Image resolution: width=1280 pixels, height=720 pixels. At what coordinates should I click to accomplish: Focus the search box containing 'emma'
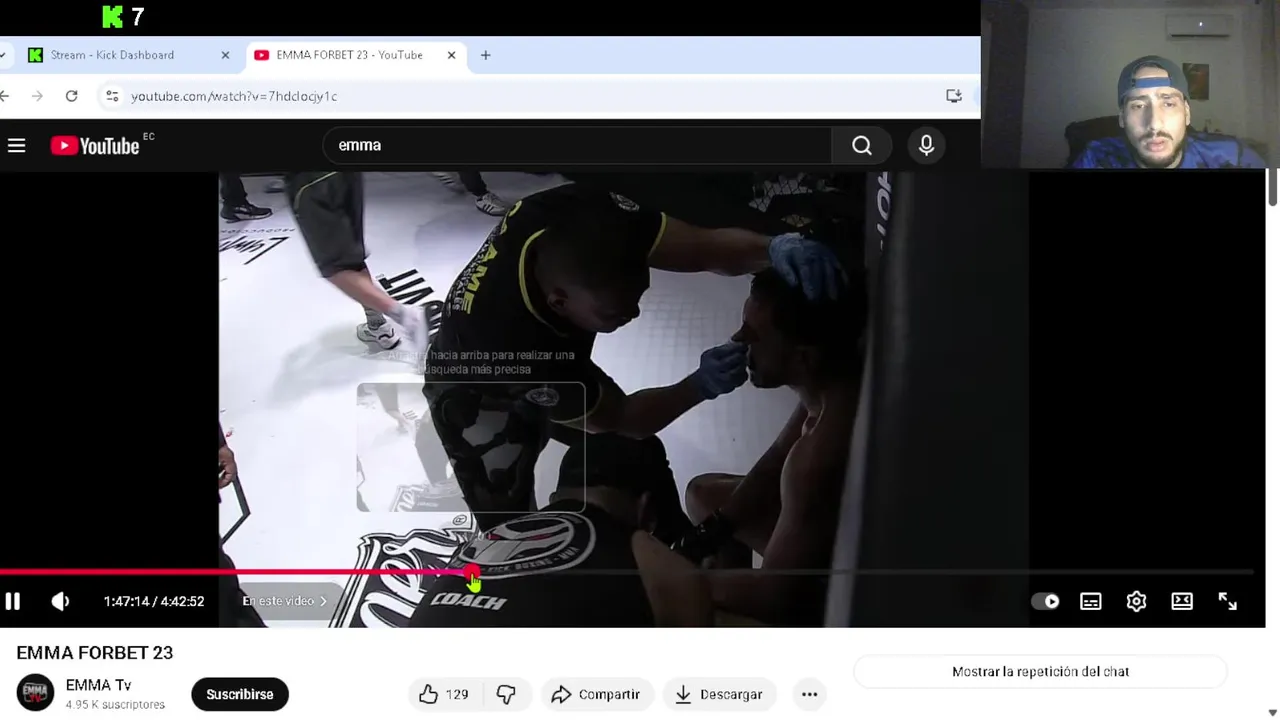pyautogui.click(x=577, y=146)
